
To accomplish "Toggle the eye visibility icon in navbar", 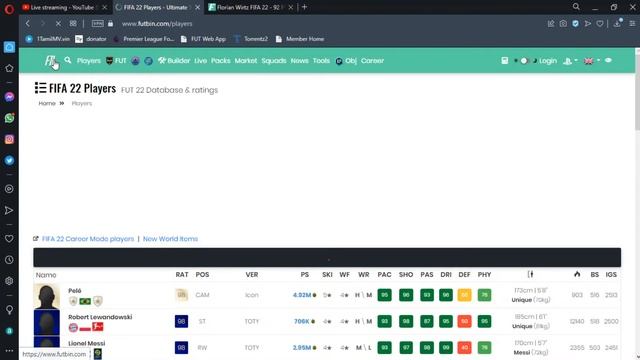I will click(x=608, y=60).
